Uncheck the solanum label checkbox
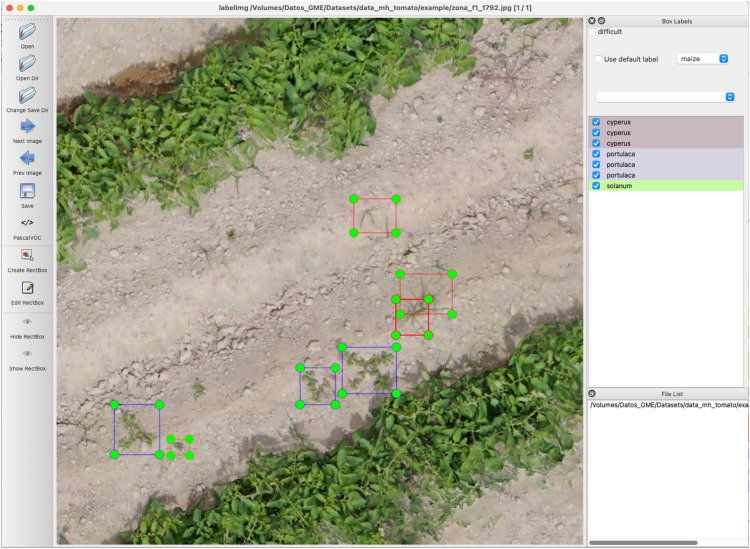 [x=596, y=186]
